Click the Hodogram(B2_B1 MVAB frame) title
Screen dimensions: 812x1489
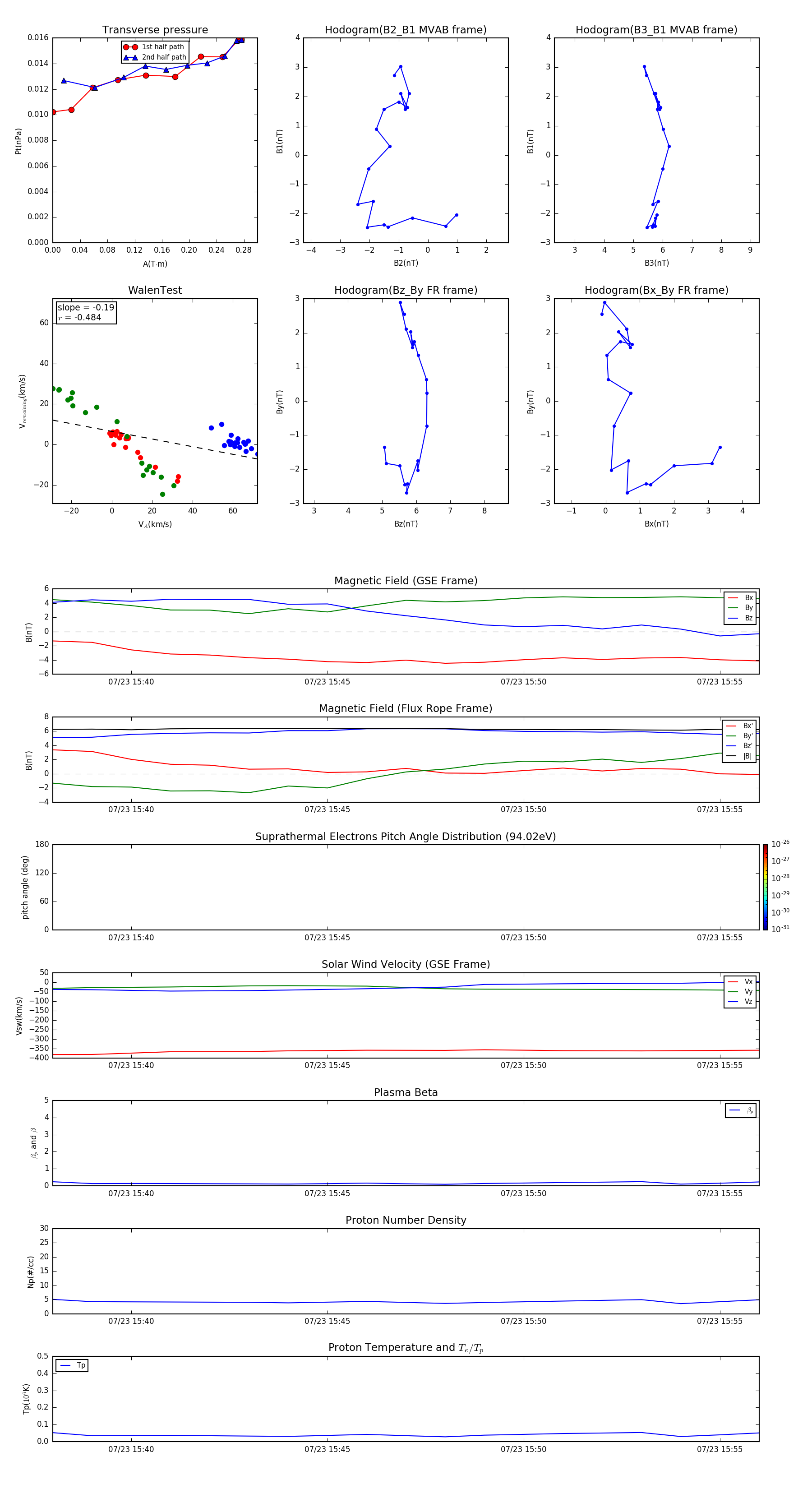click(x=406, y=30)
